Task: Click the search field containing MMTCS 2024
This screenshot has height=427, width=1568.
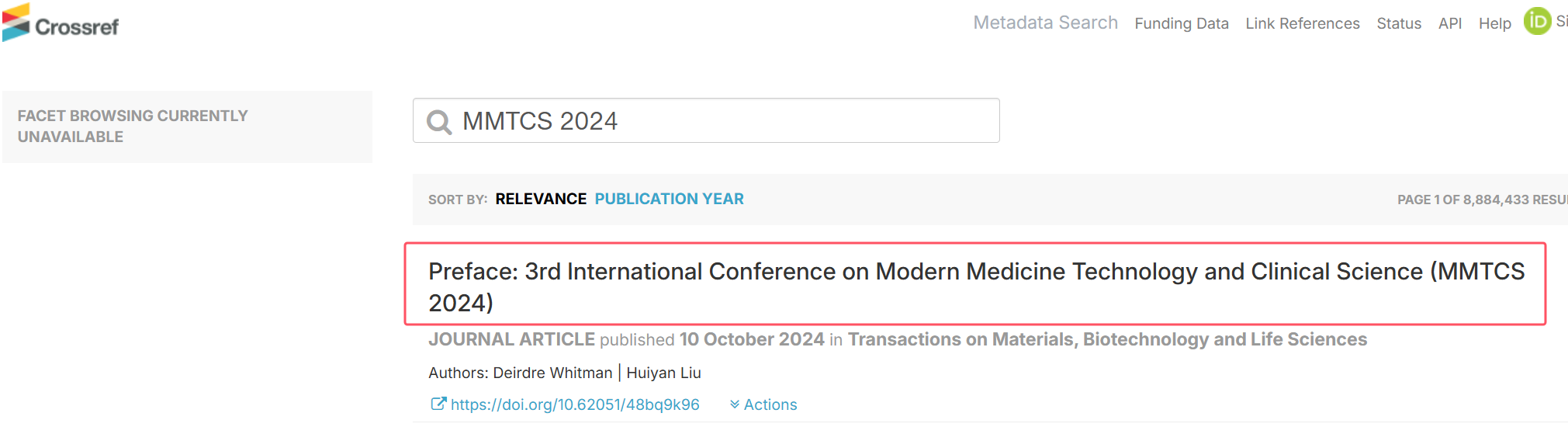Action: (x=706, y=120)
